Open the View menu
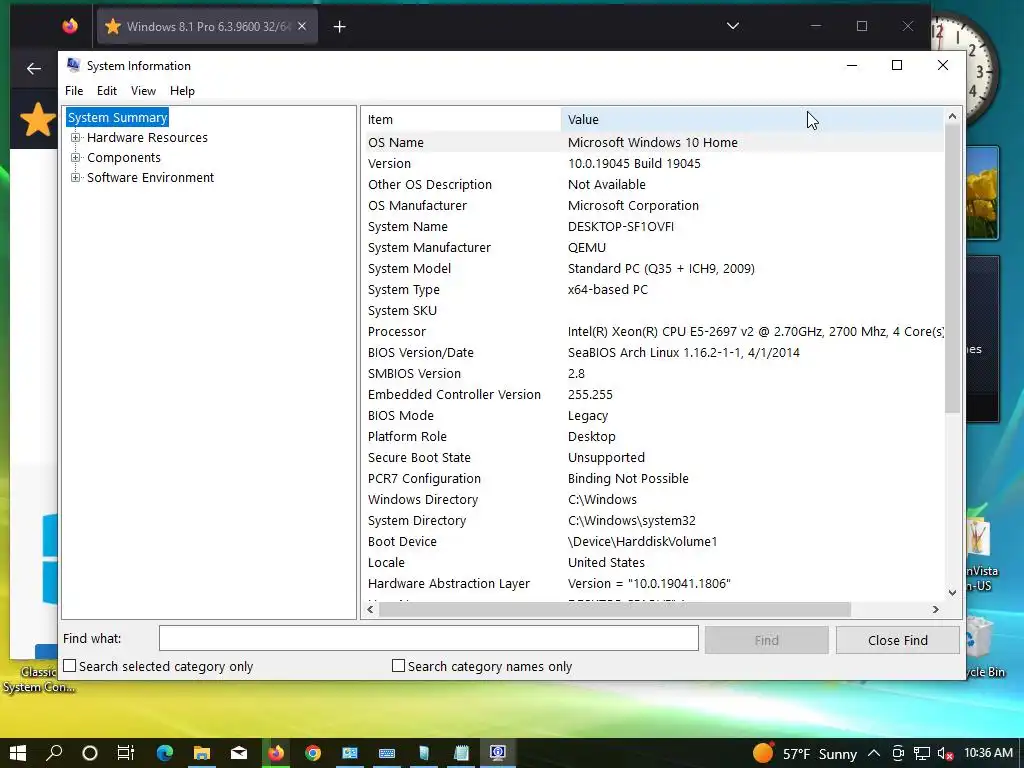This screenshot has width=1024, height=768. coord(143,91)
